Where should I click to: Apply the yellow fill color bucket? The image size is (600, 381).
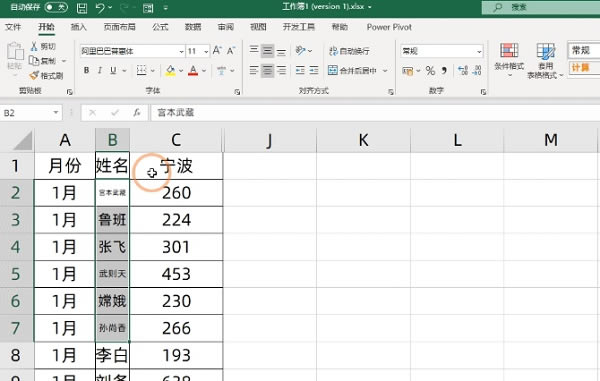(170, 70)
